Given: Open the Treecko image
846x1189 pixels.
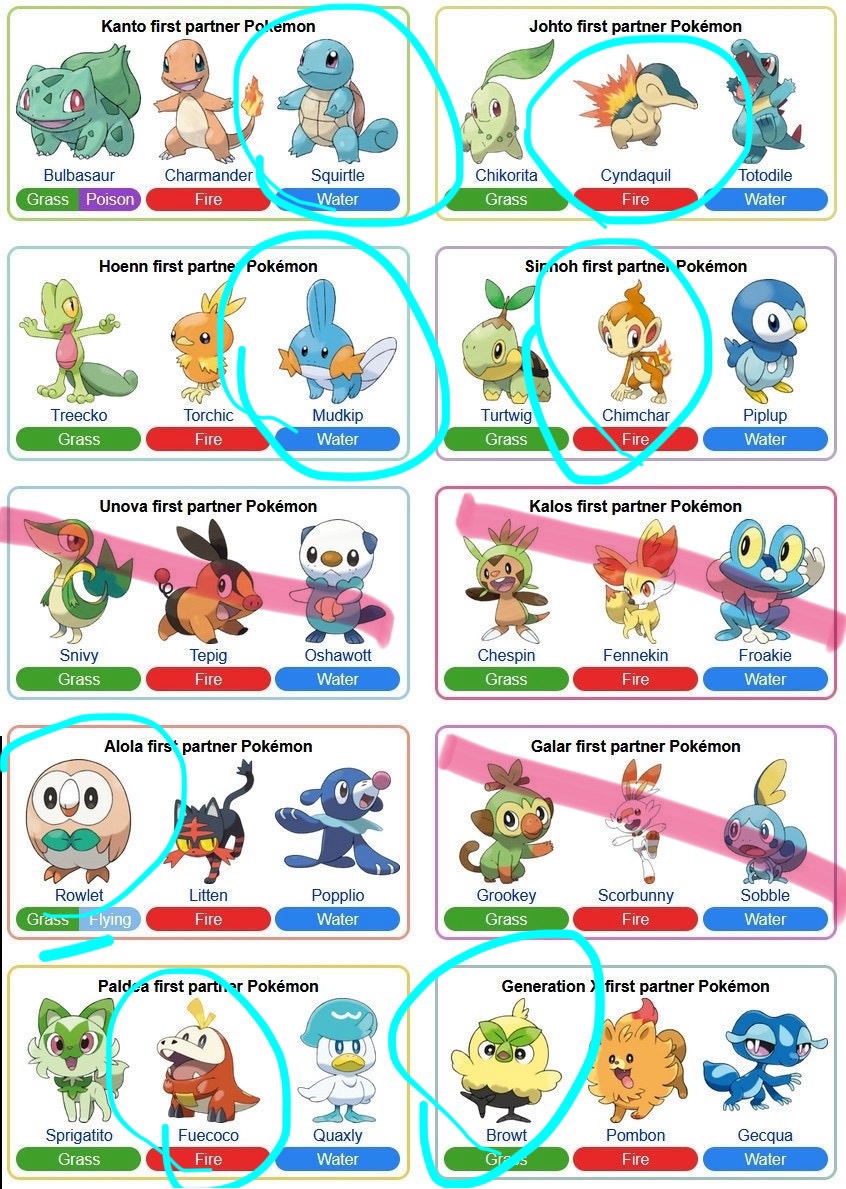Looking at the screenshot, I should (78, 340).
